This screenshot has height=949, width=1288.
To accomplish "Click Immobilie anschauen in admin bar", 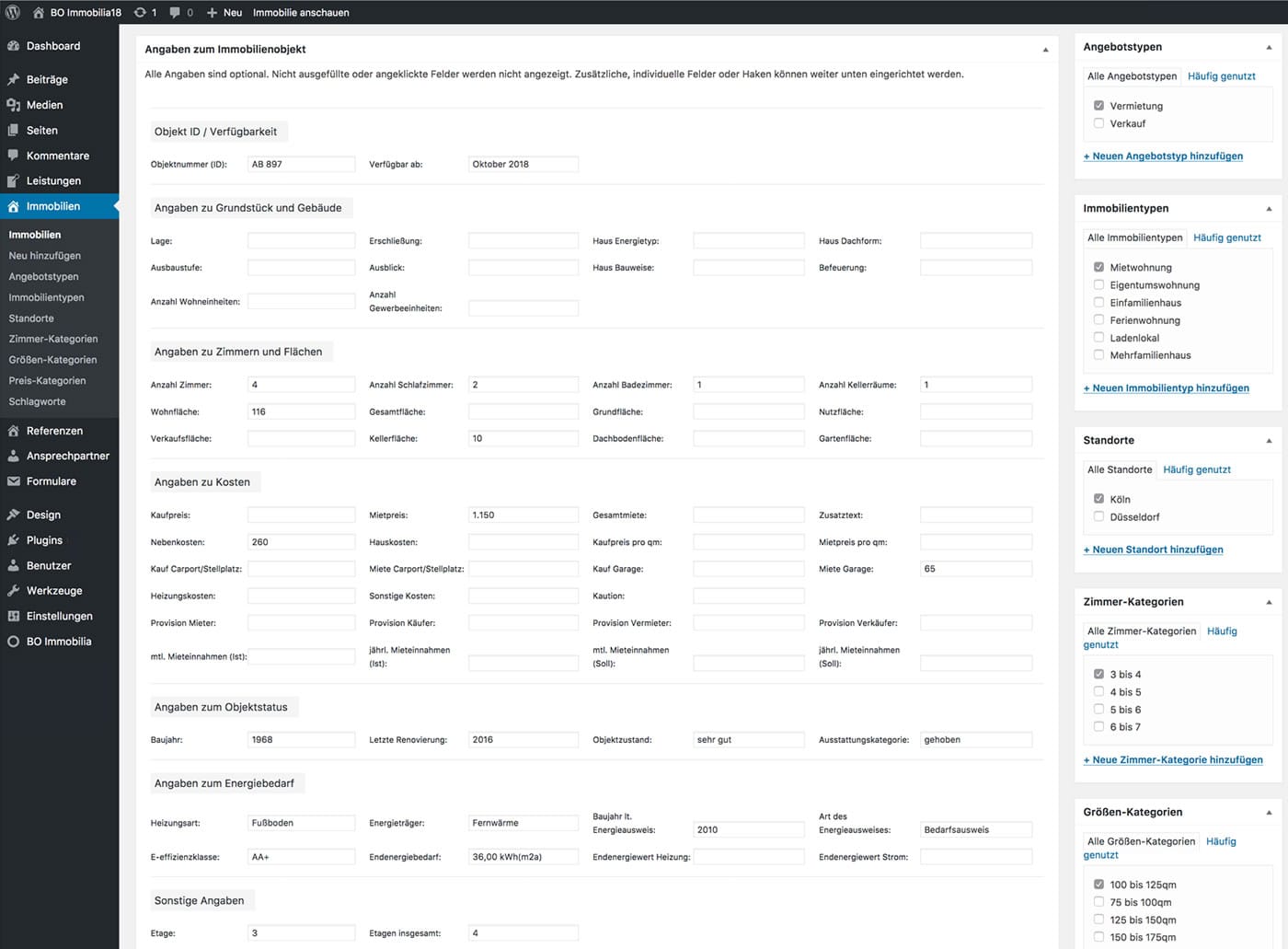I will point(301,12).
